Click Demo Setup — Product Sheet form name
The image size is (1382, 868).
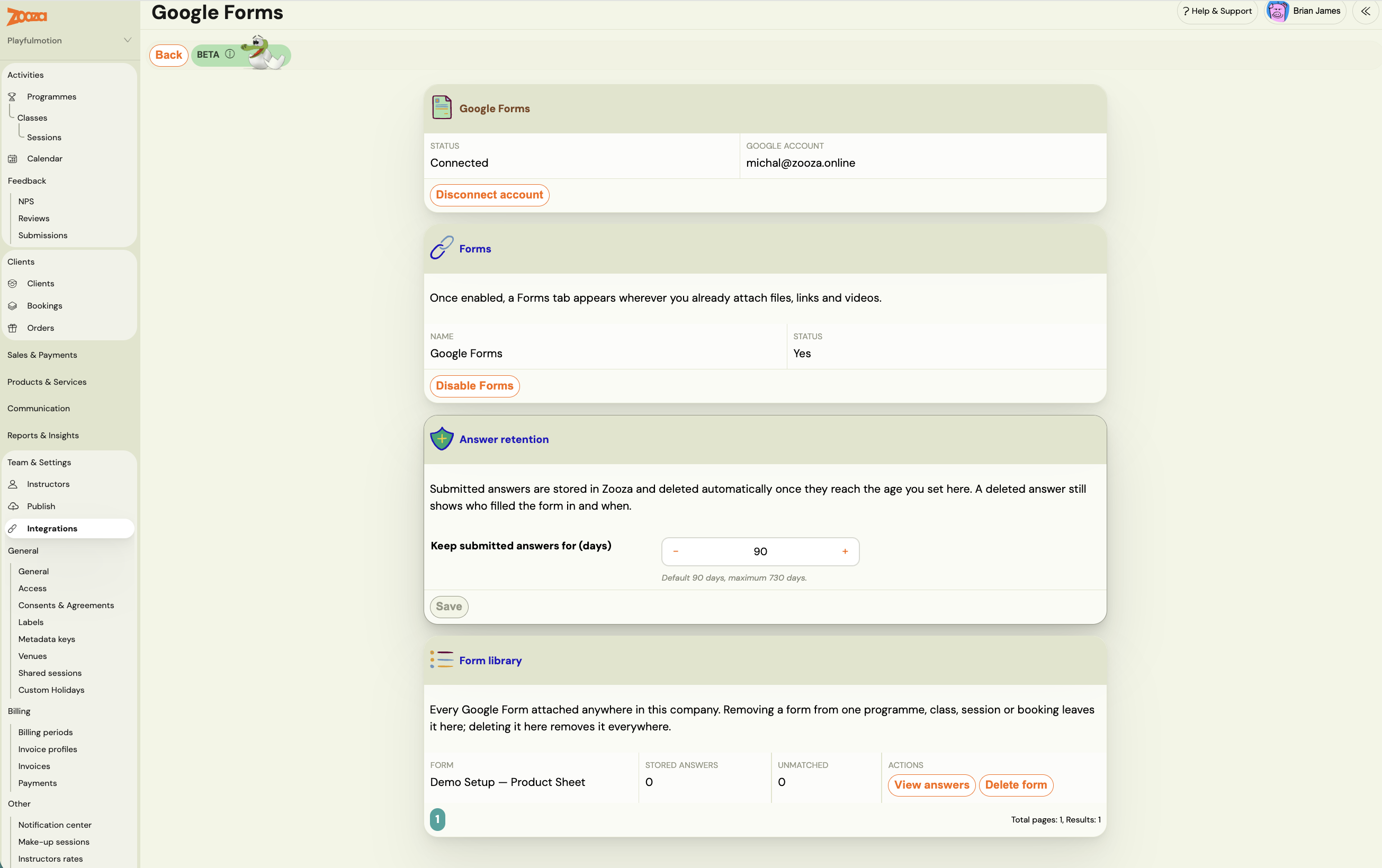tap(507, 782)
